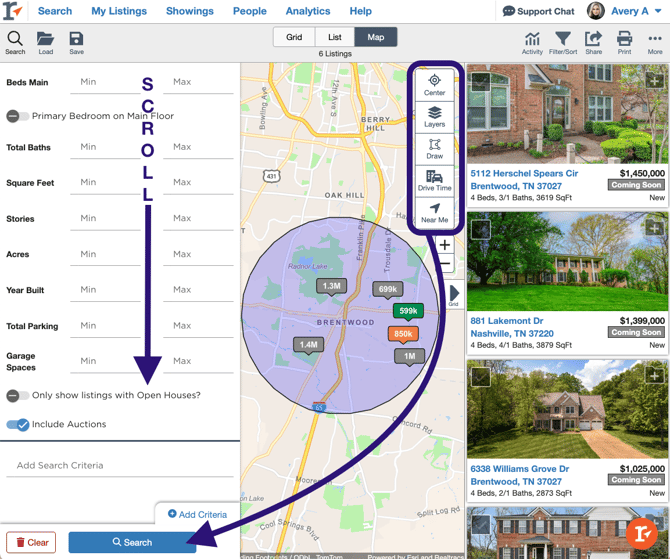Click the Center map tool icon
The height and width of the screenshot is (559, 670).
[434, 85]
